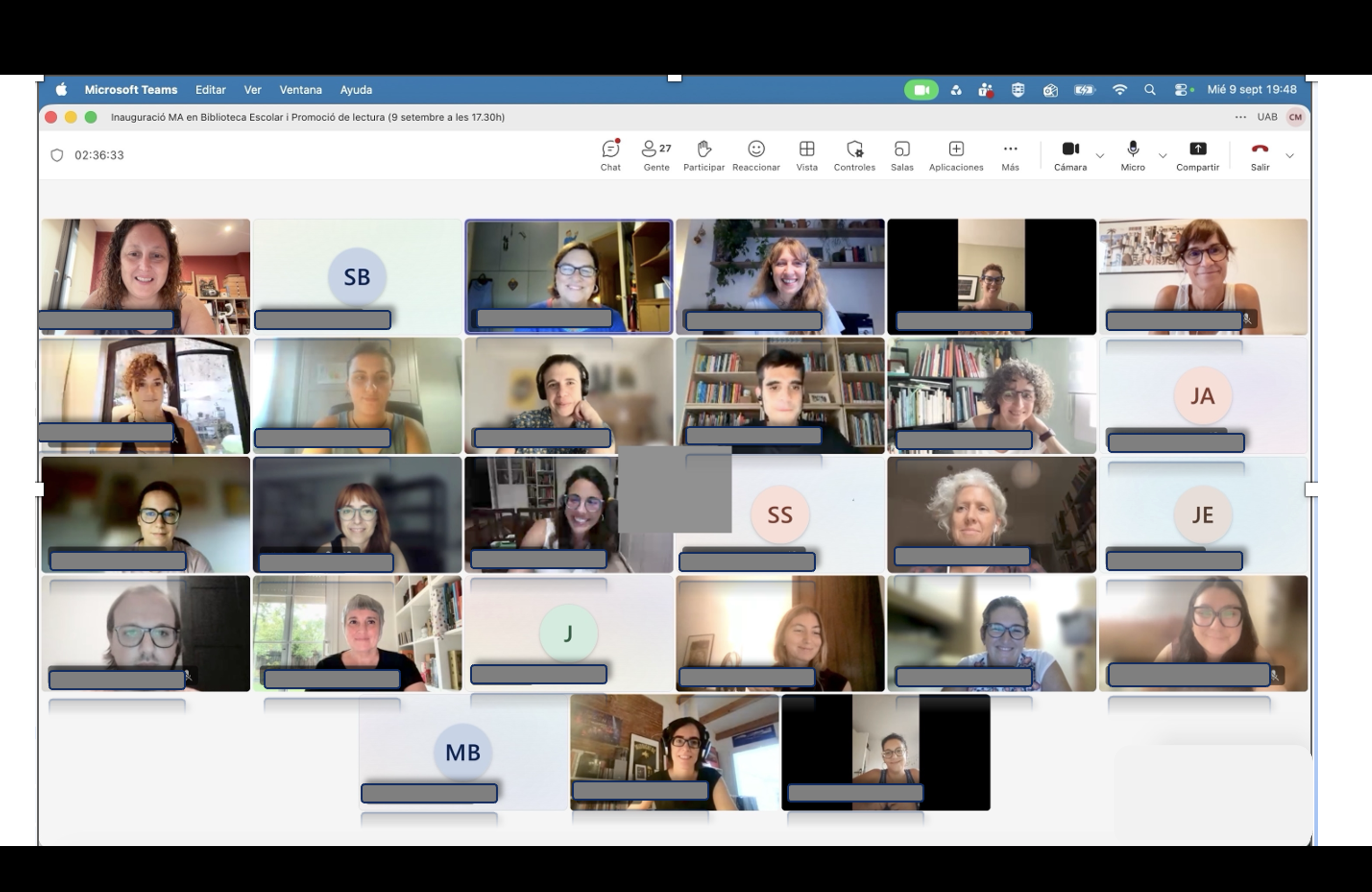Image resolution: width=1372 pixels, height=892 pixels.
Task: Expand the Salir leave options chevron
Action: click(x=1289, y=155)
